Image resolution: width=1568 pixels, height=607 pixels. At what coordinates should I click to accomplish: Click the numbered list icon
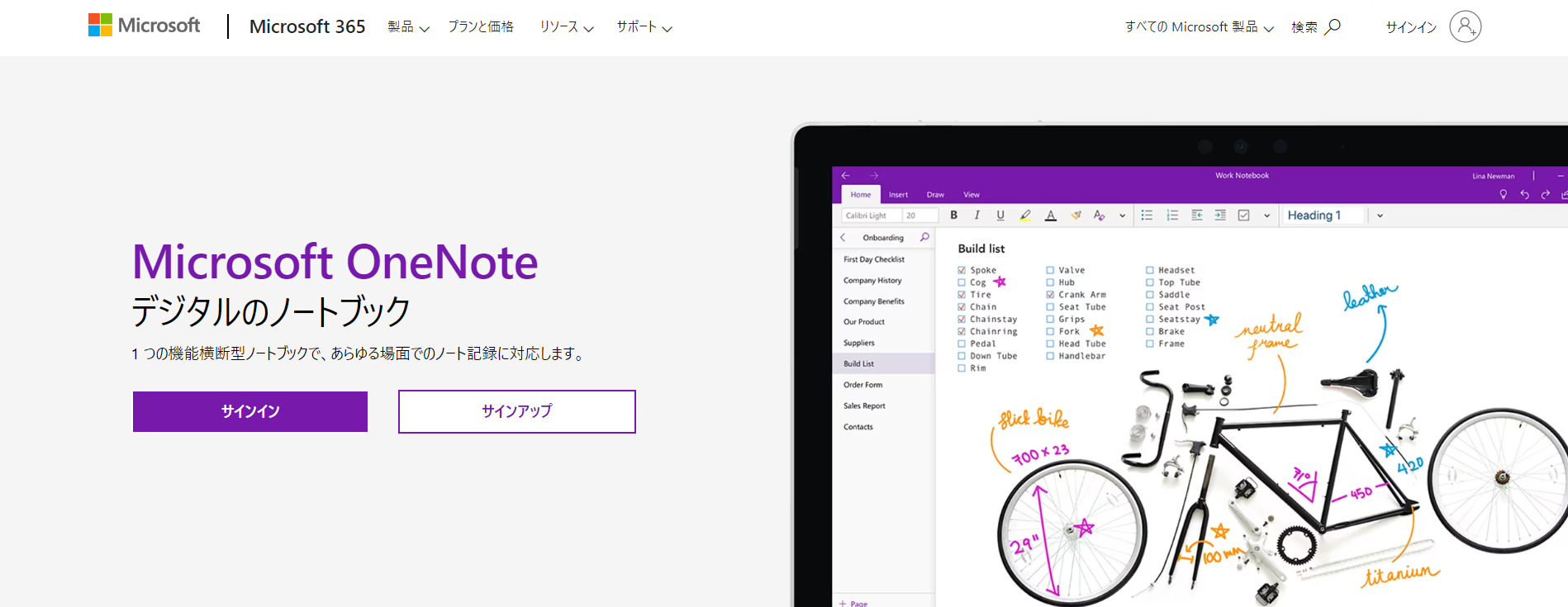(1171, 215)
